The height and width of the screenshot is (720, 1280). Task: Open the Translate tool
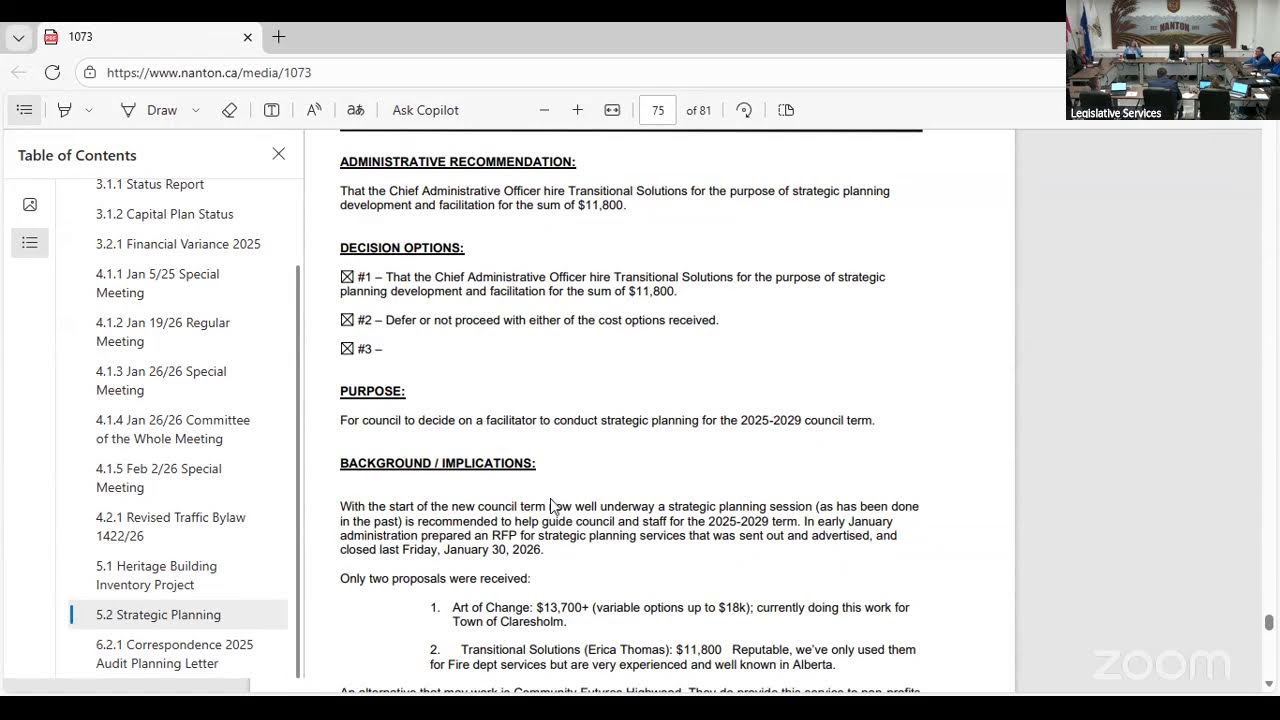(x=355, y=110)
